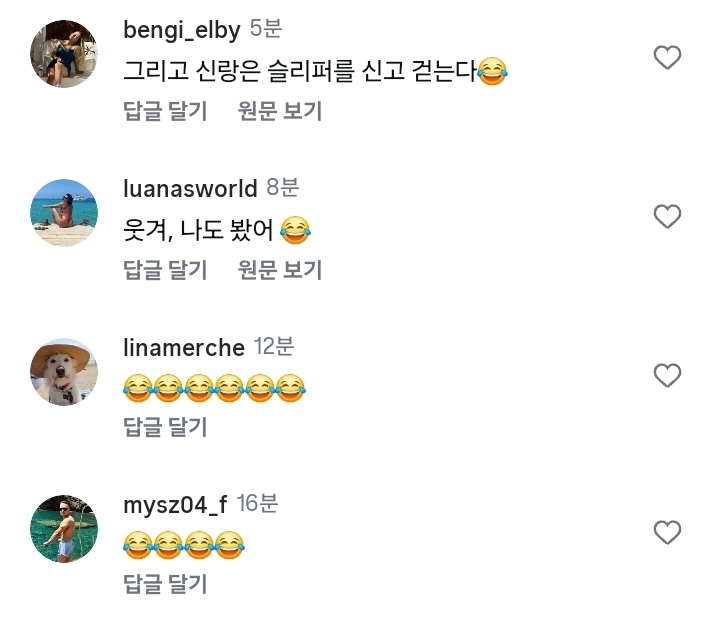Screen dimensions: 720x630
Task: Open luanasworld's beach profile picture
Action: point(64,213)
